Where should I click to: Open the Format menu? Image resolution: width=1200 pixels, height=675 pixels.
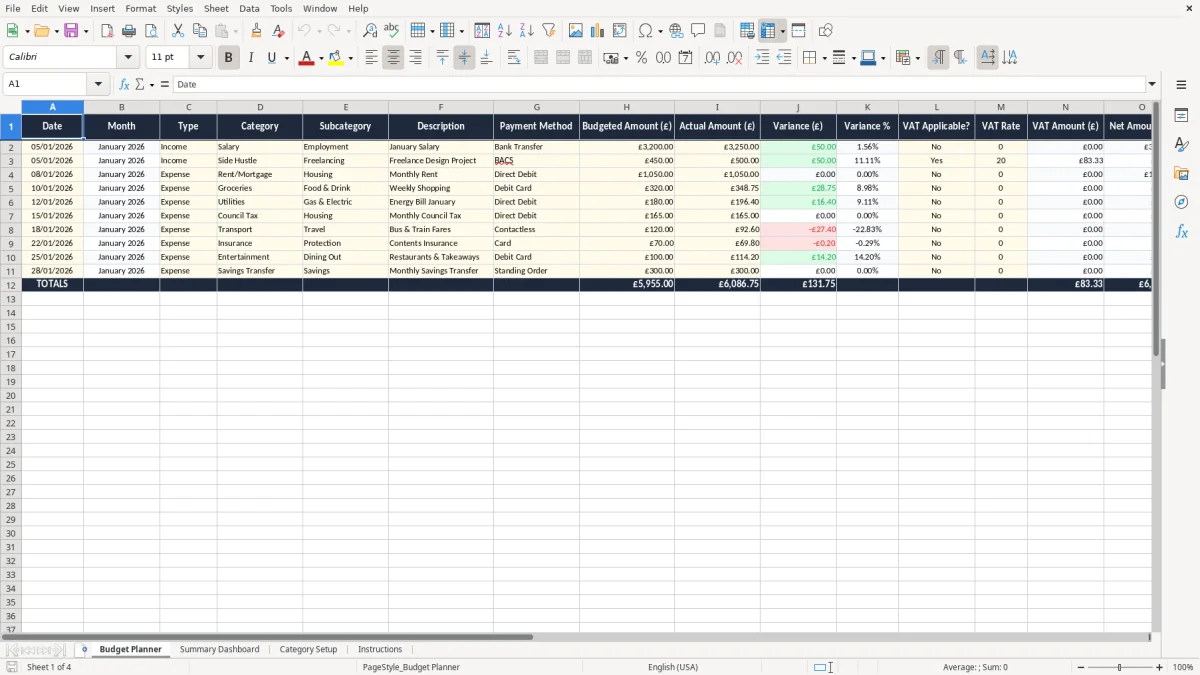tap(141, 8)
